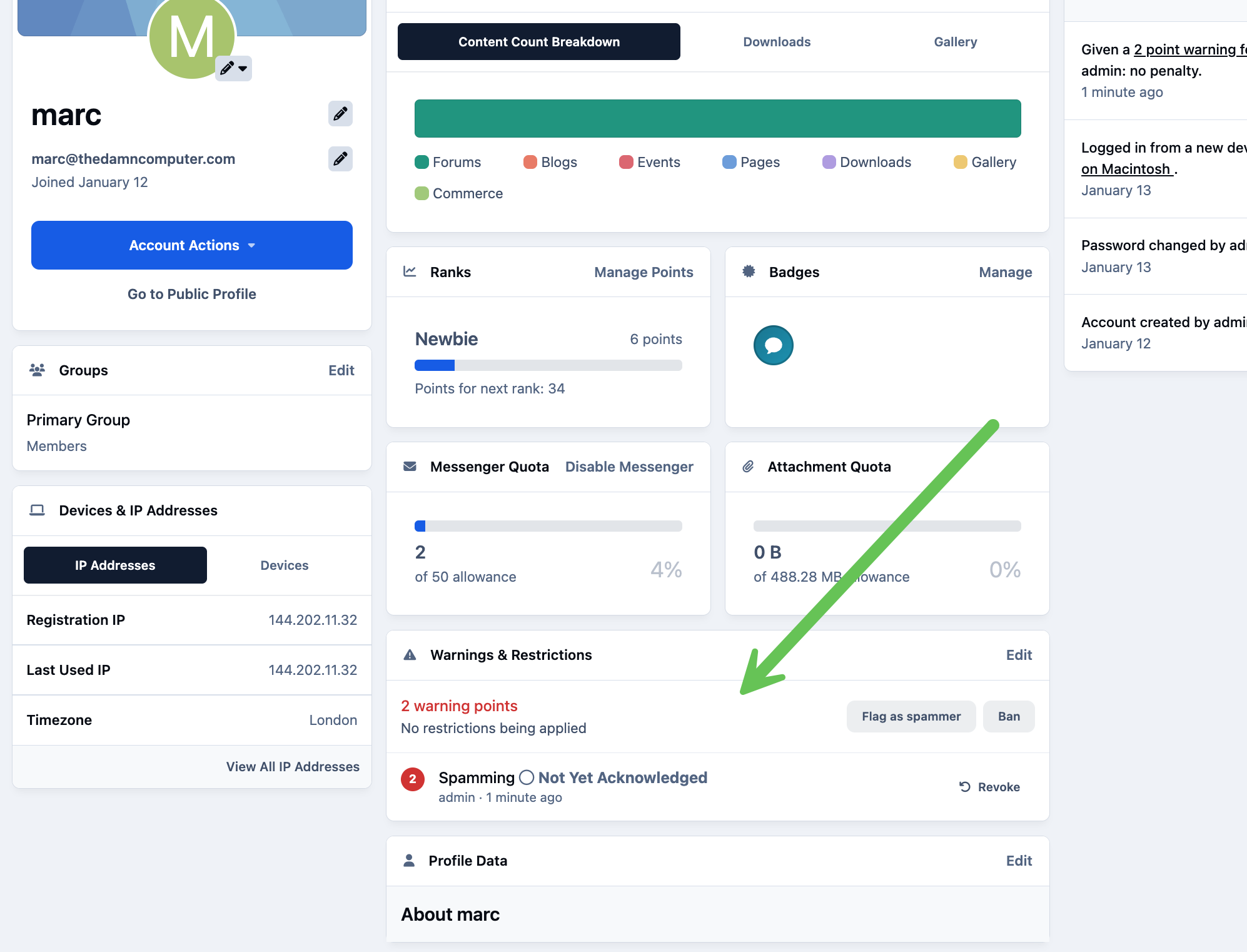Toggle the Blogs legend swatch
Viewport: 1247px width, 952px height.
[530, 162]
